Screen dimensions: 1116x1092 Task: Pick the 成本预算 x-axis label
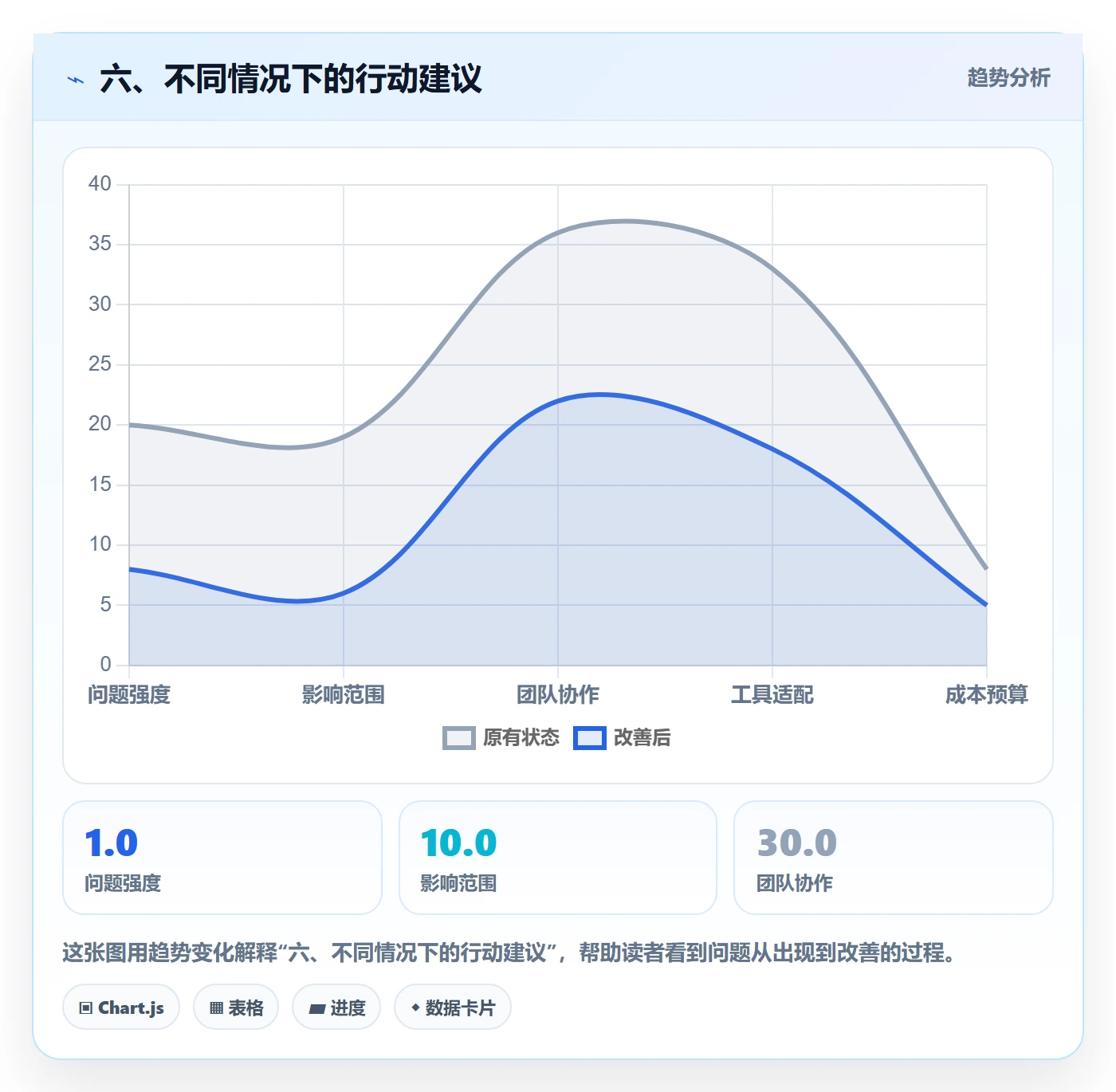point(987,694)
